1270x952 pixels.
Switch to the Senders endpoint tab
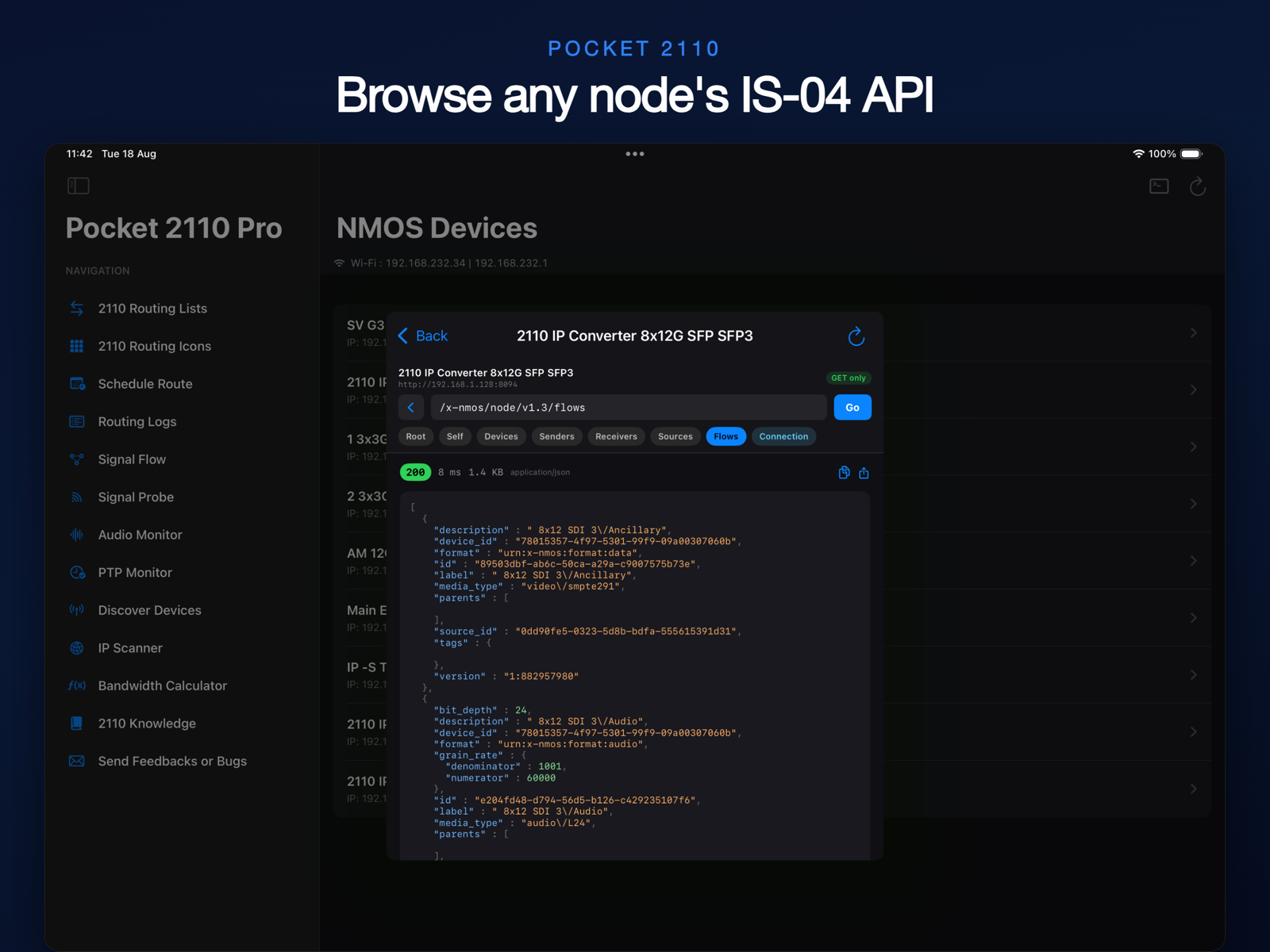coord(556,436)
